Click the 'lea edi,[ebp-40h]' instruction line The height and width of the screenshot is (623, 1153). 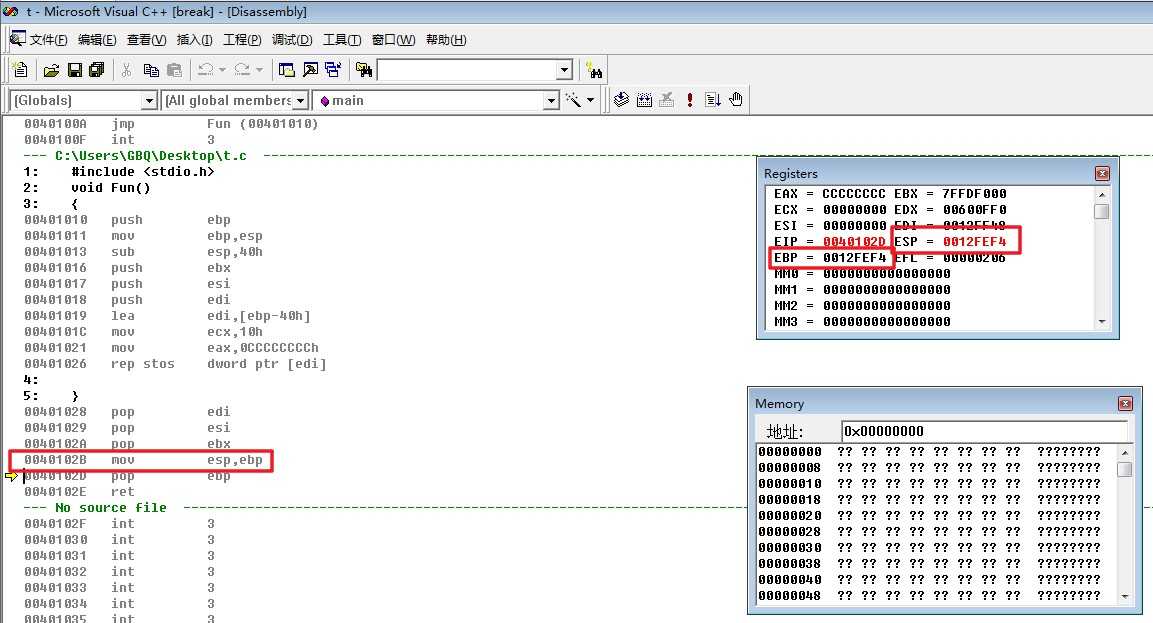pos(167,316)
